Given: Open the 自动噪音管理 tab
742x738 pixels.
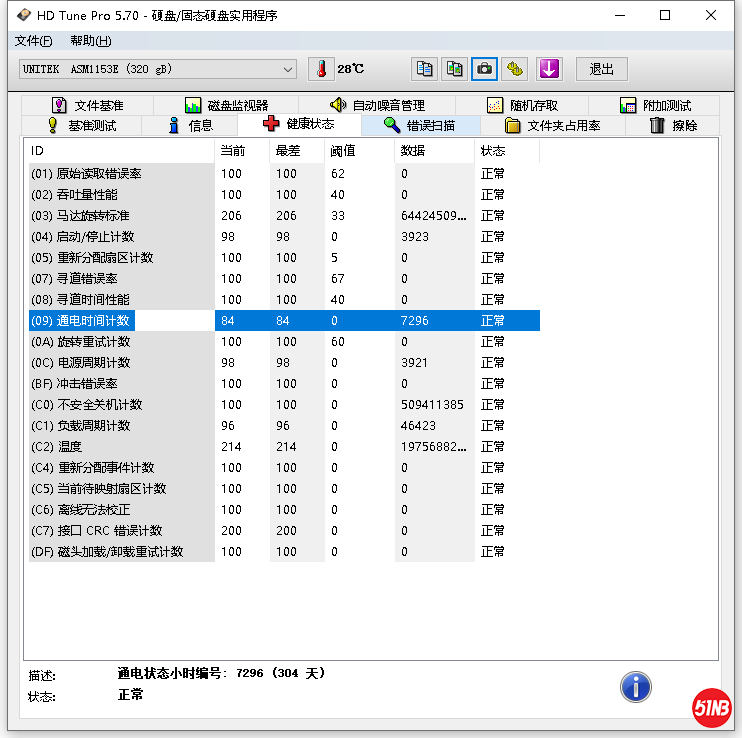Looking at the screenshot, I should click(377, 105).
